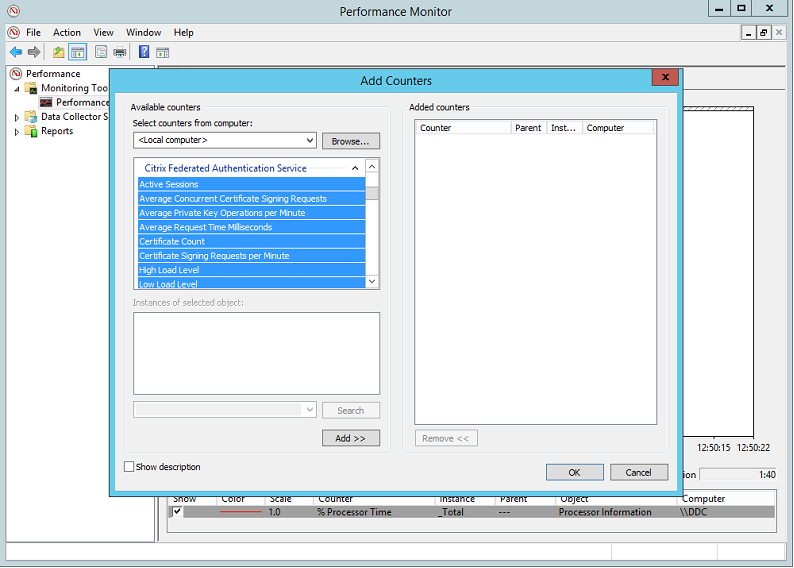Click the Print icon in the toolbar
The image size is (794, 568).
point(120,52)
